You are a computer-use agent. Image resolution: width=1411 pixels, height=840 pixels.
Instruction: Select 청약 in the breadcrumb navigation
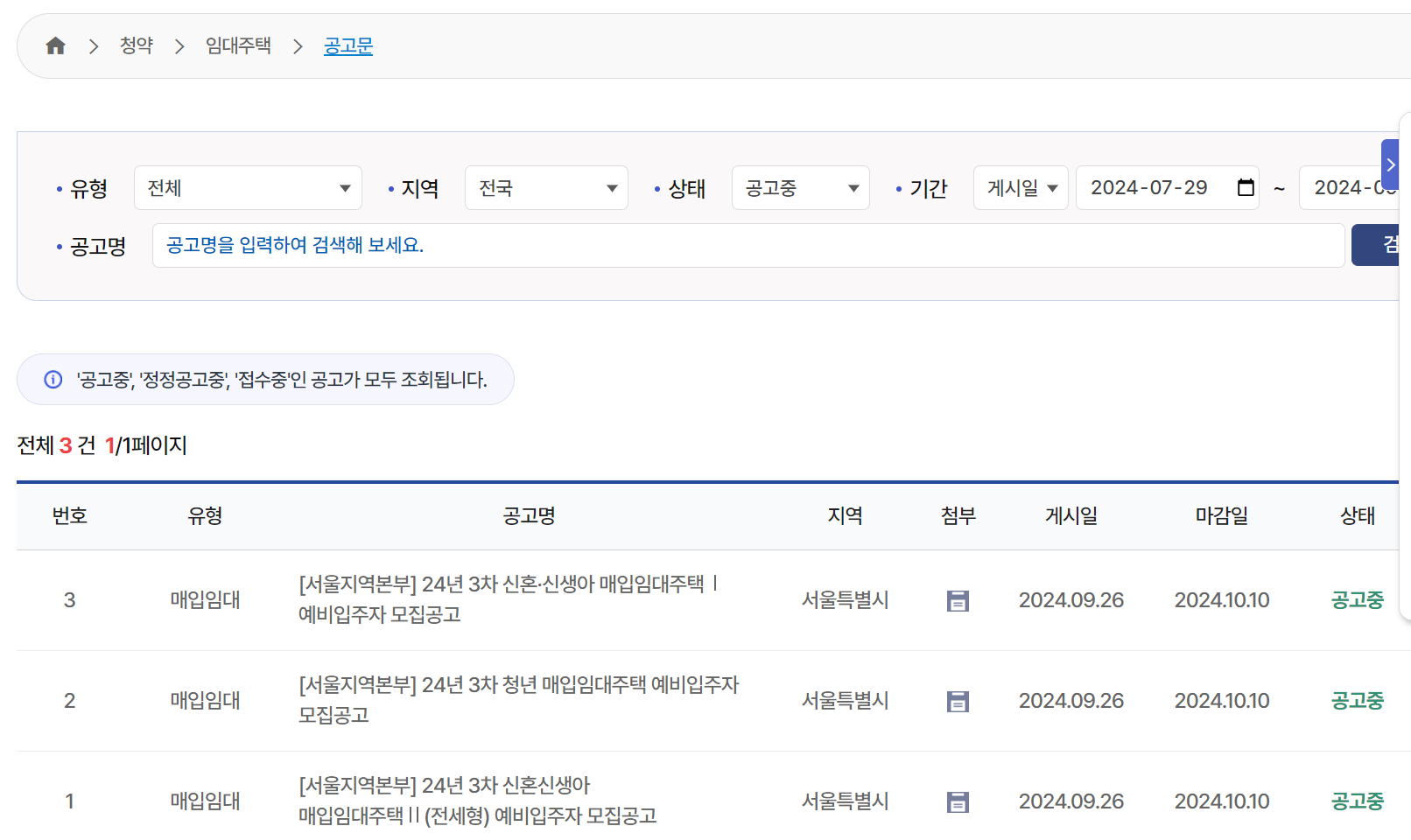pos(137,45)
